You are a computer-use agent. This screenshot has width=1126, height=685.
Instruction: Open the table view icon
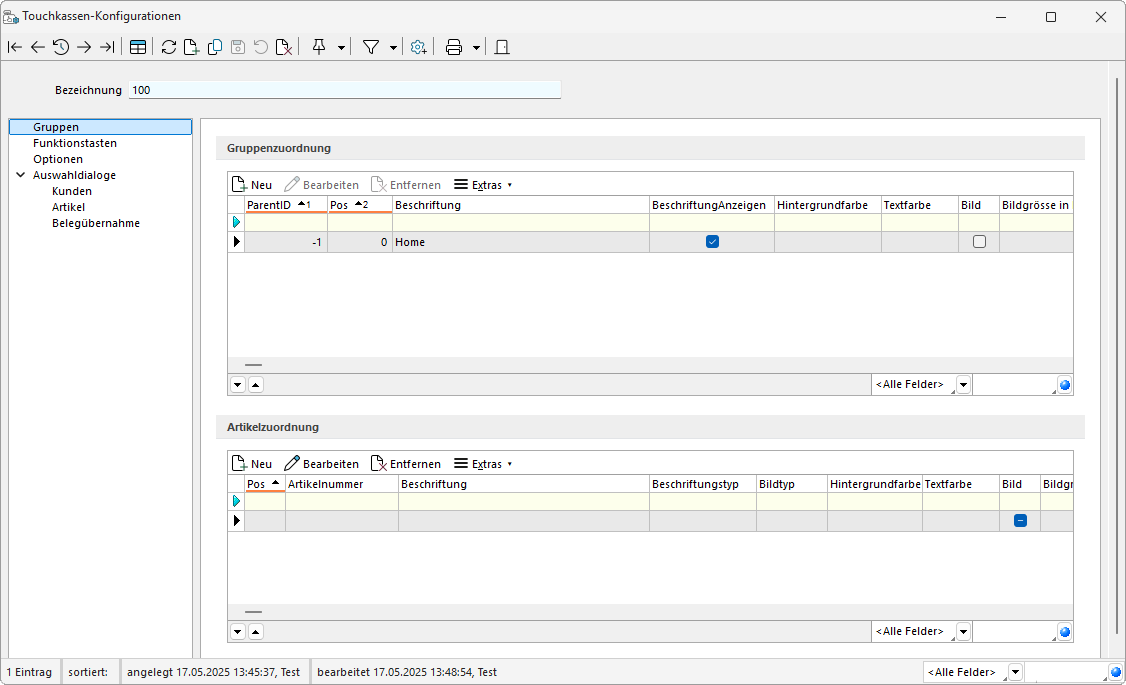(138, 47)
